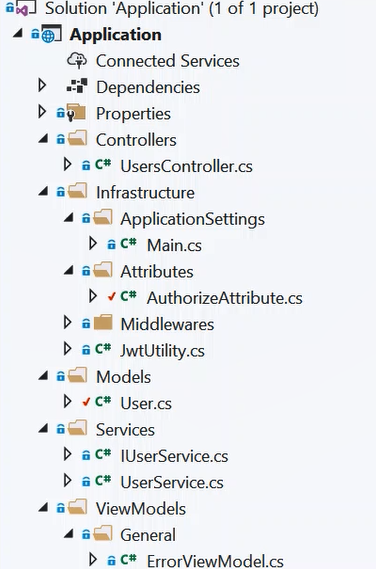
Task: Click the red checkmark beside AuthorizeAttribute.cs
Action: pyautogui.click(x=111, y=296)
